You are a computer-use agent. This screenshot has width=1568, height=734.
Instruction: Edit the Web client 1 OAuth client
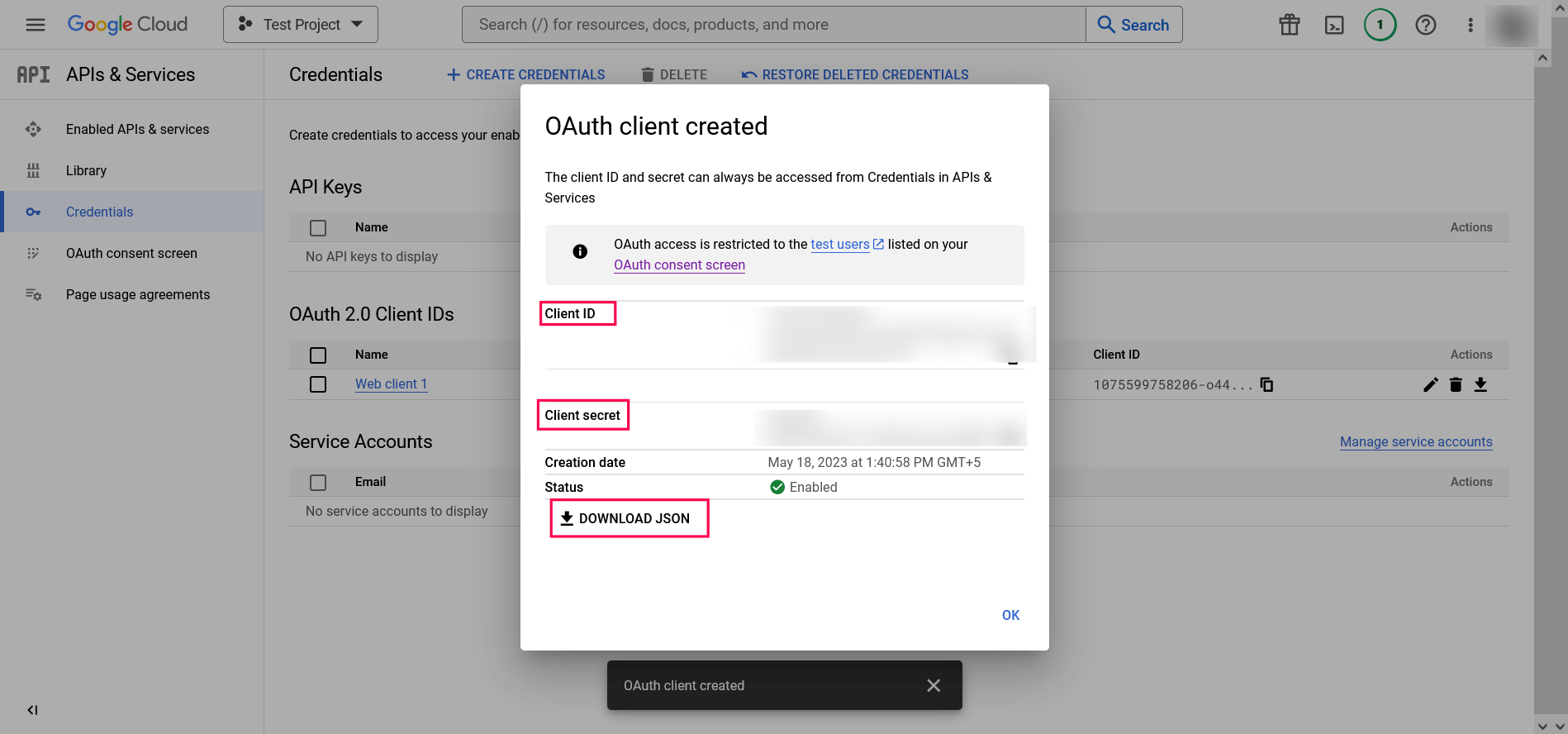point(1430,384)
